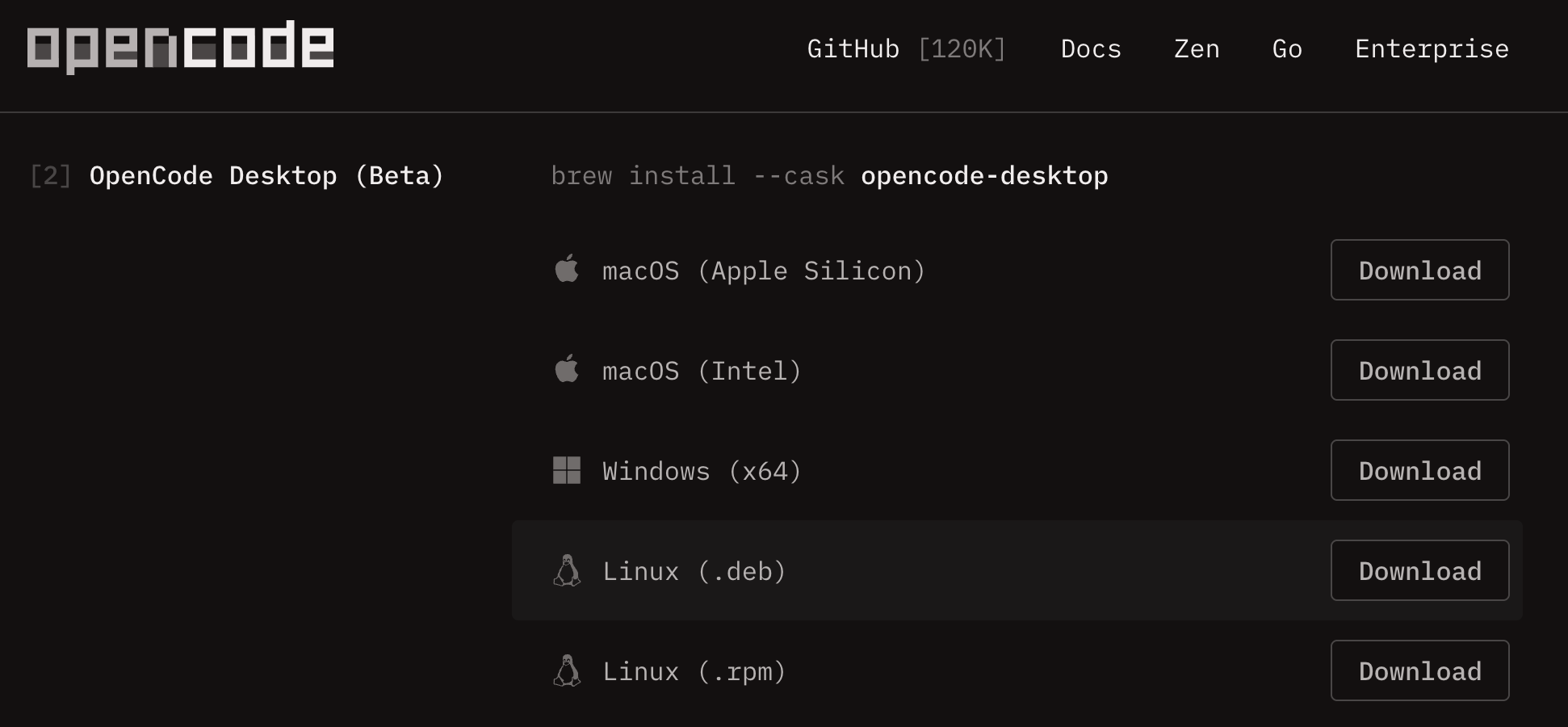Viewport: 1568px width, 727px height.
Task: Download the Linux .rpm package
Action: [x=1419, y=670]
